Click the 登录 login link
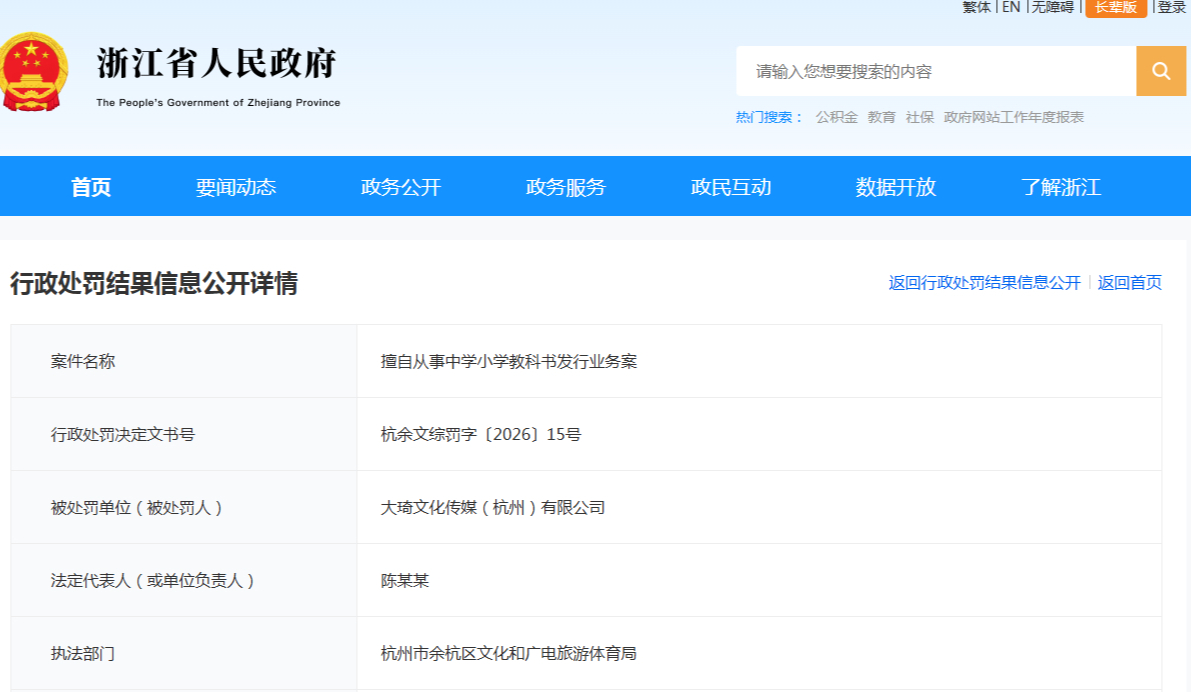Screen dimensions: 1191x692 coord(1171,7)
